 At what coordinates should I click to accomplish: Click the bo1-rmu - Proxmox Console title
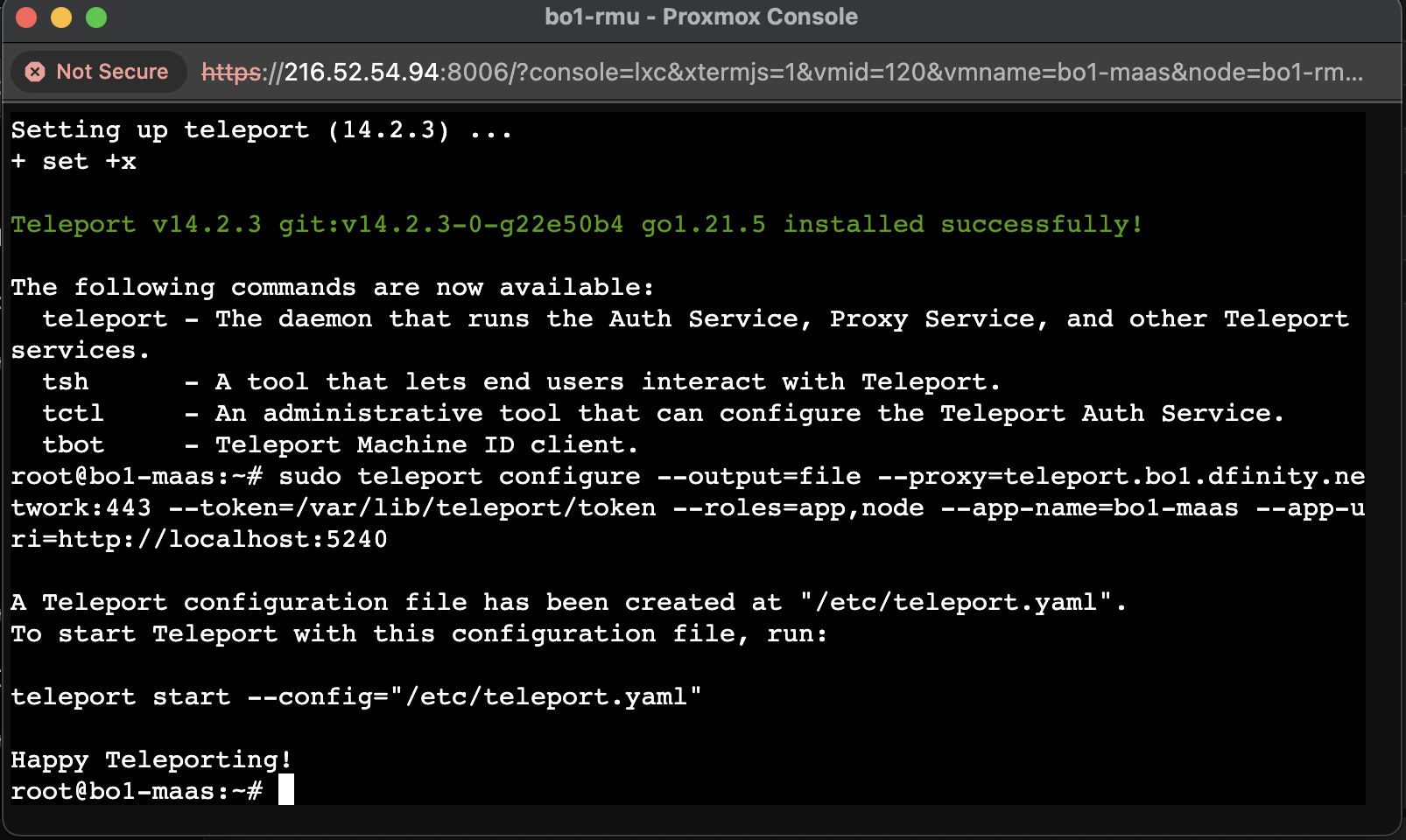701,17
